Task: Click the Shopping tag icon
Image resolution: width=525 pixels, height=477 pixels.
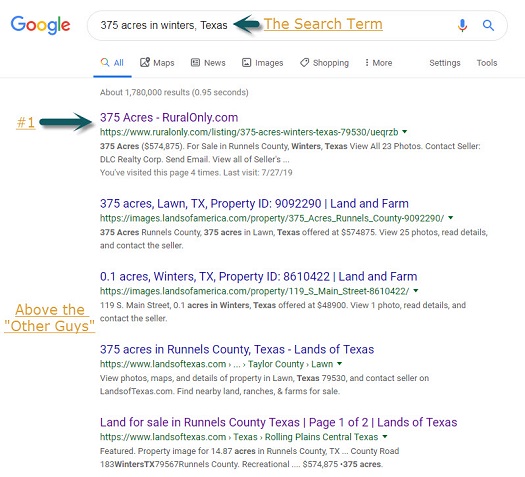Action: (x=304, y=62)
